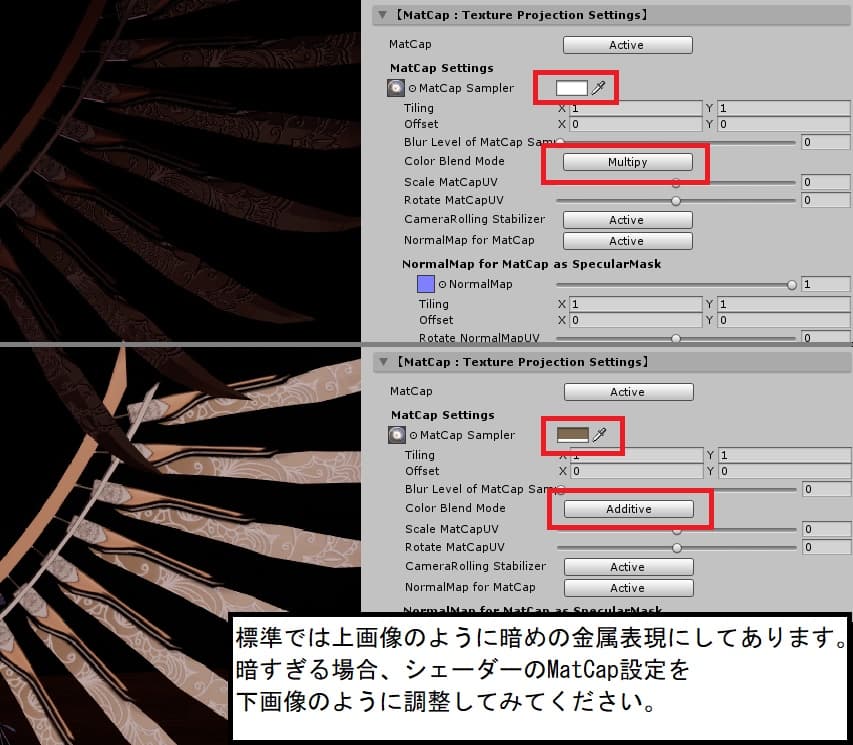Click upper MatCap Sampler Tiling X field
This screenshot has height=745, width=853.
(x=635, y=108)
